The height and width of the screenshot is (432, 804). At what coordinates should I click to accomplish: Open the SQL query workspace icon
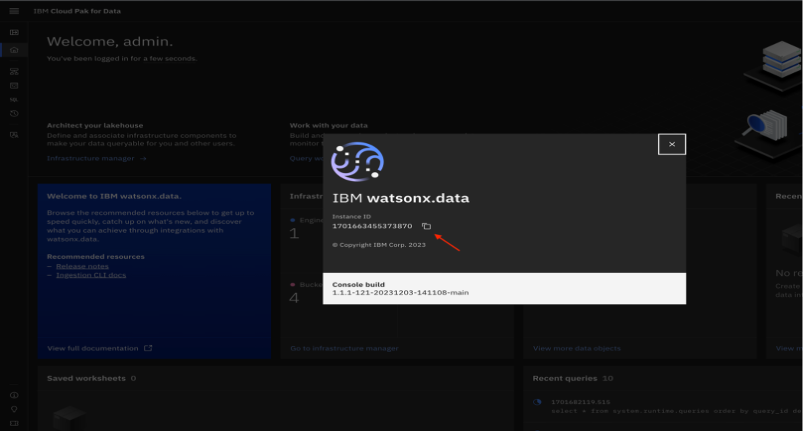14,100
